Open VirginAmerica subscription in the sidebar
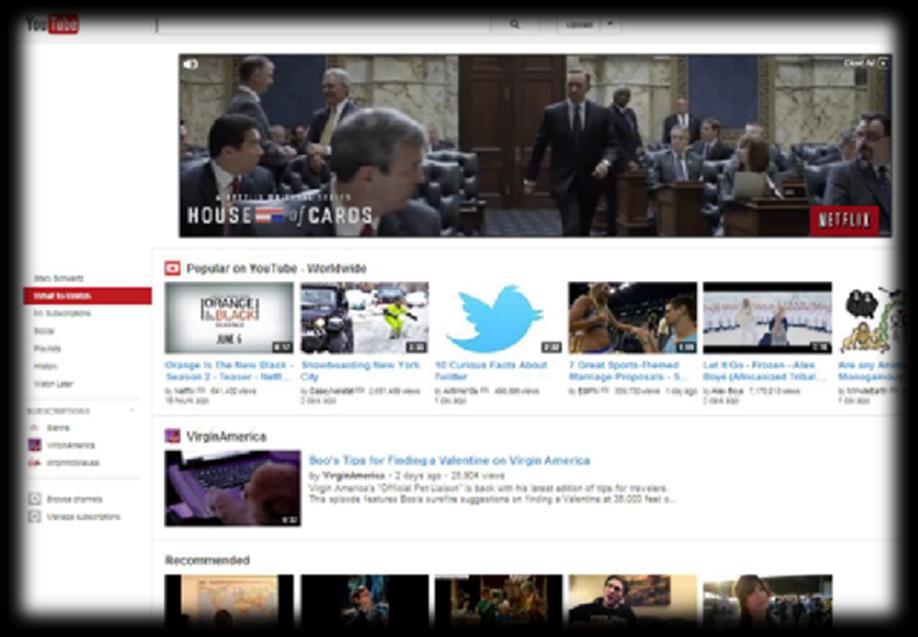The image size is (918, 637). tap(70, 446)
